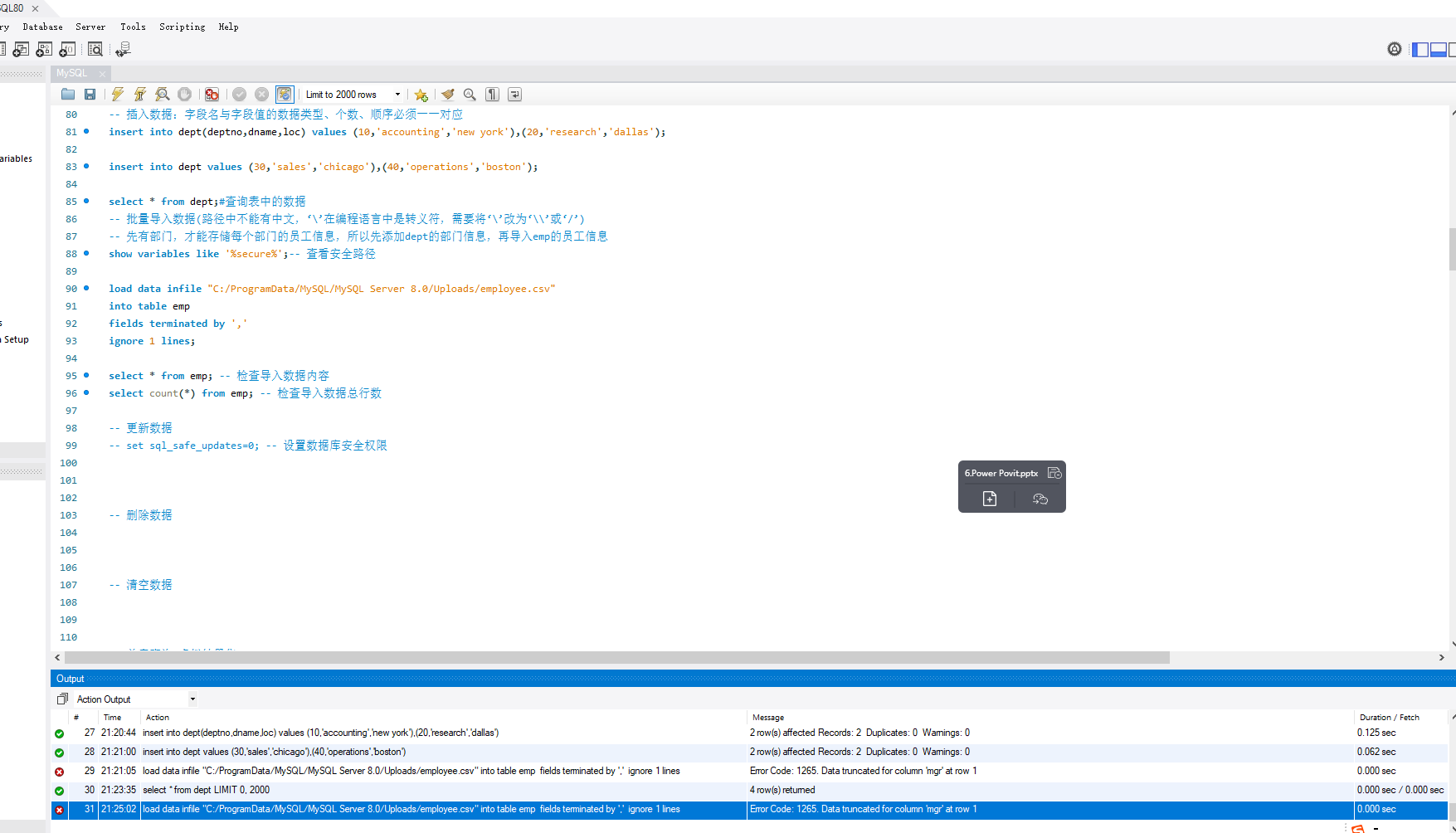This screenshot has height=833, width=1456.
Task: Click the editor's vertical scrollbar thumb
Action: click(x=1452, y=249)
